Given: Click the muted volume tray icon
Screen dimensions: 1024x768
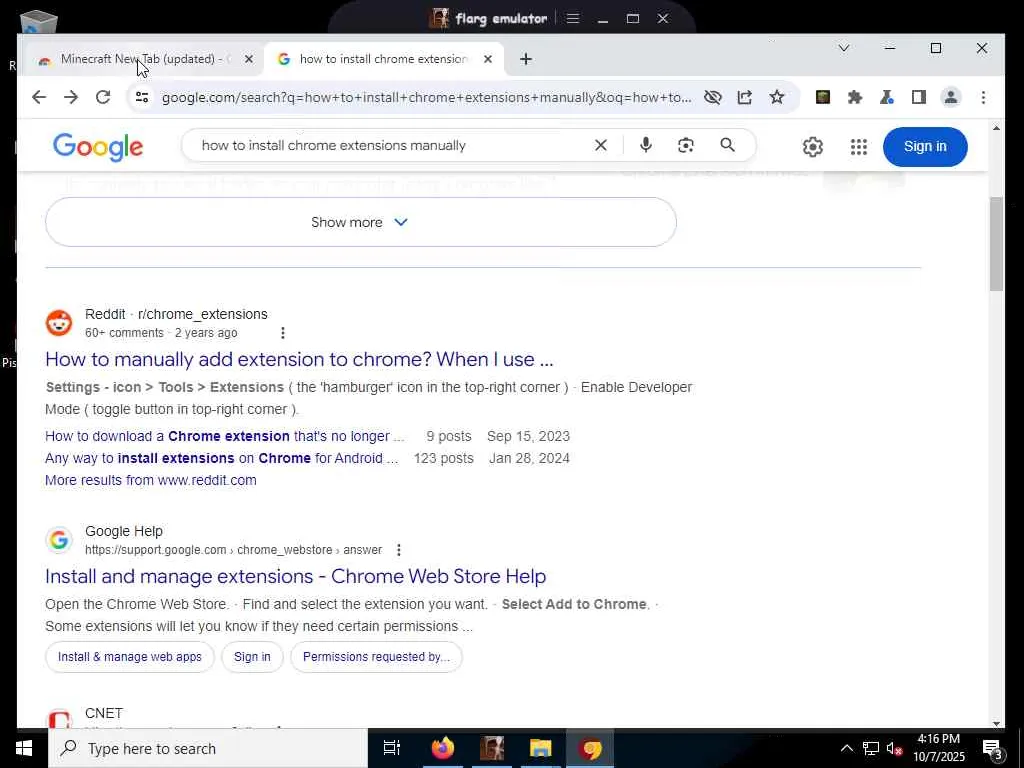Looking at the screenshot, I should (894, 748).
